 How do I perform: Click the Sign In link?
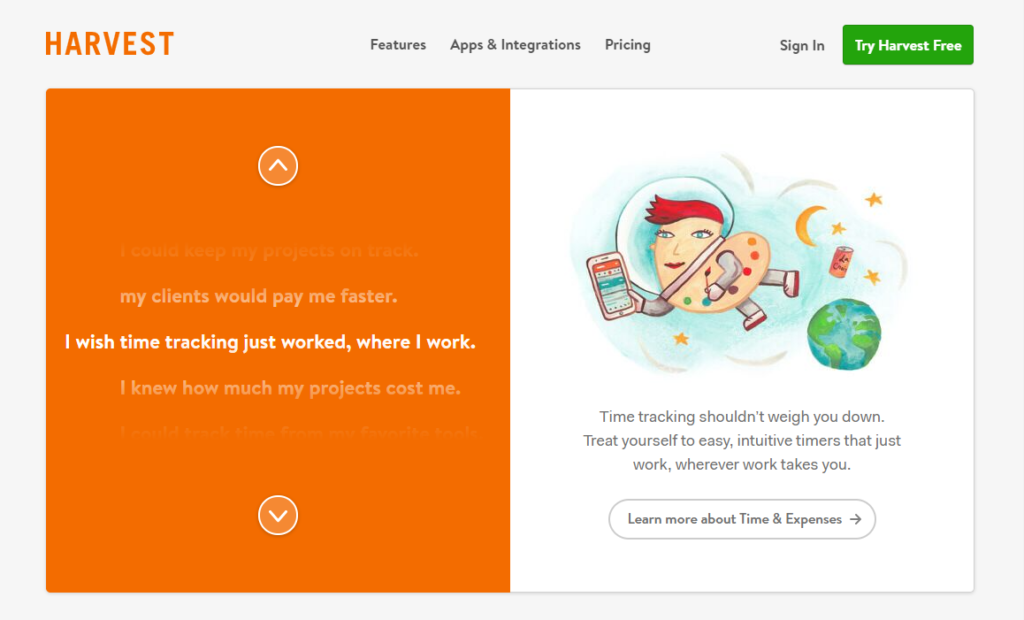click(801, 45)
